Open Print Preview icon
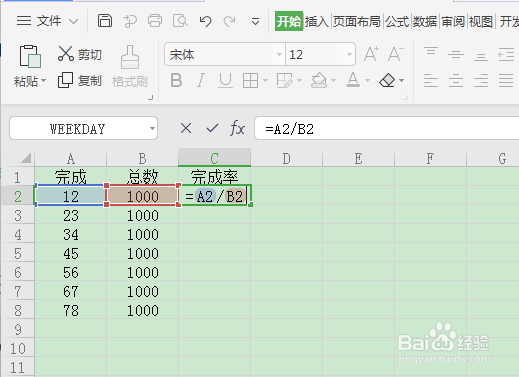This screenshot has height=377, width=519. click(180, 21)
